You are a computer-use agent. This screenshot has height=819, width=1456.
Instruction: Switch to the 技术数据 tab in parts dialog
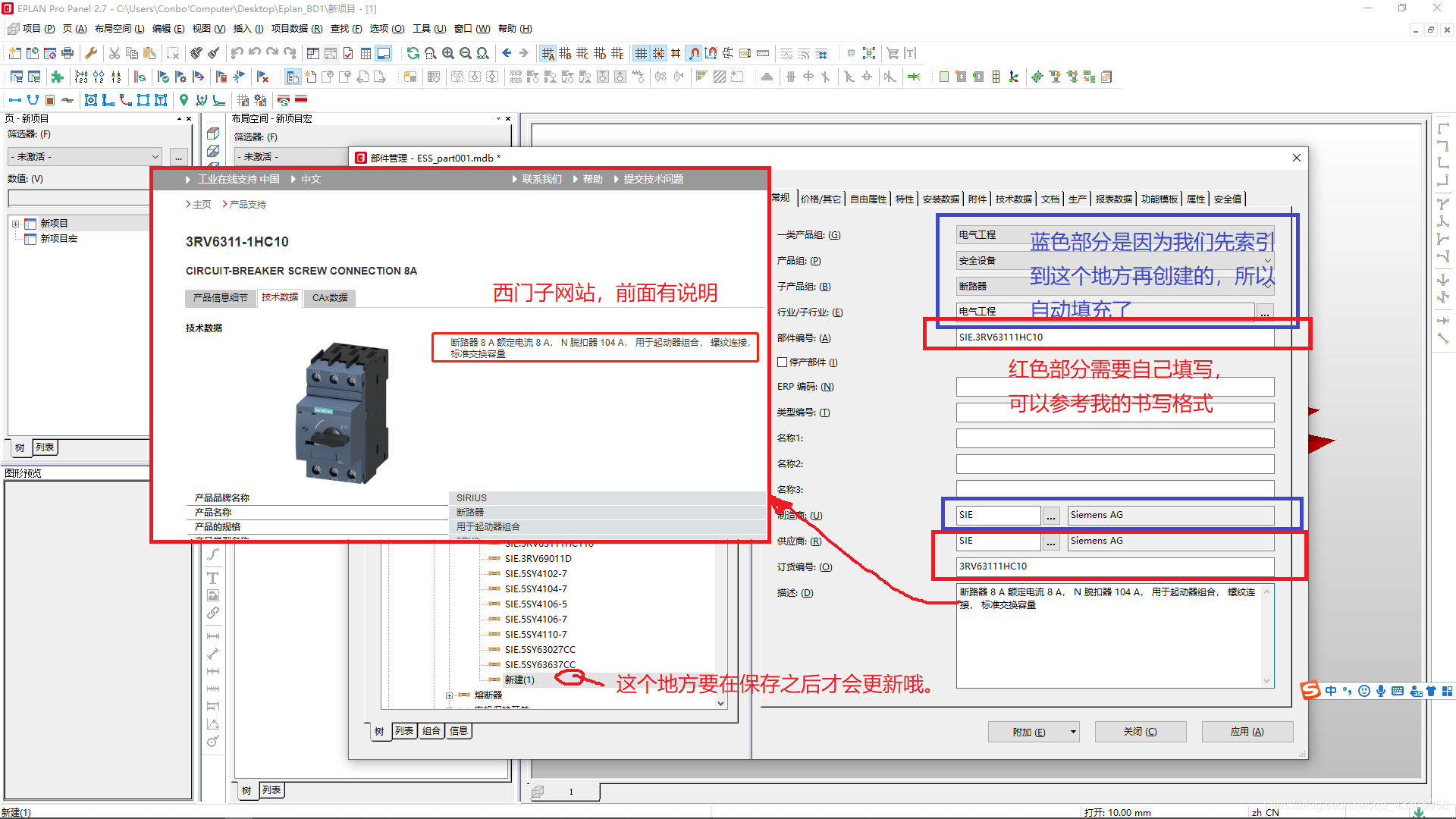coord(1013,199)
